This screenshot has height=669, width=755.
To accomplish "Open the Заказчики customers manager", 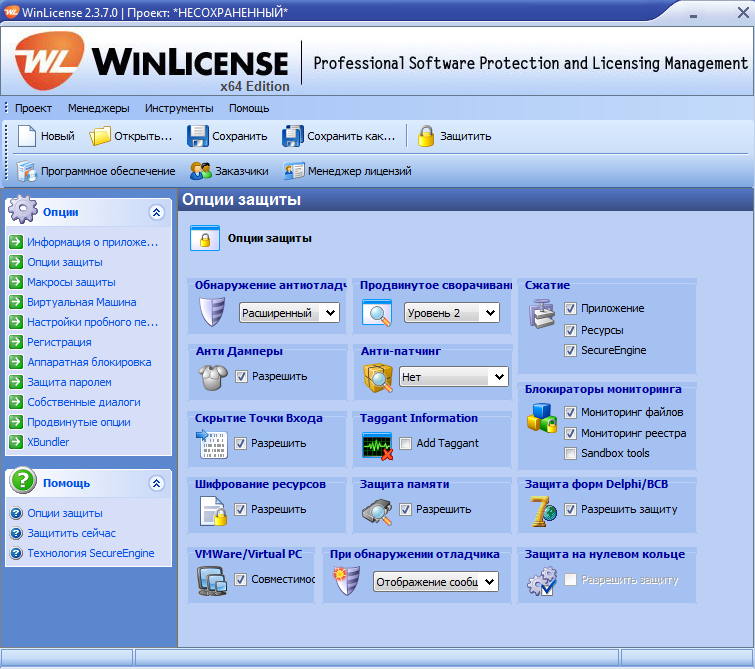I will [x=200, y=171].
